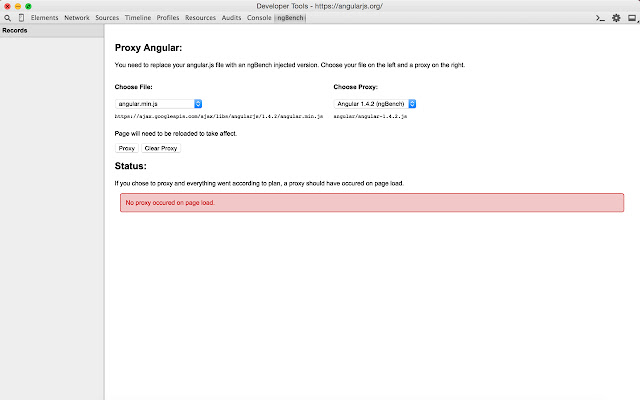The height and width of the screenshot is (400, 640).
Task: Open the Choose Proxy dropdown
Action: click(375, 103)
